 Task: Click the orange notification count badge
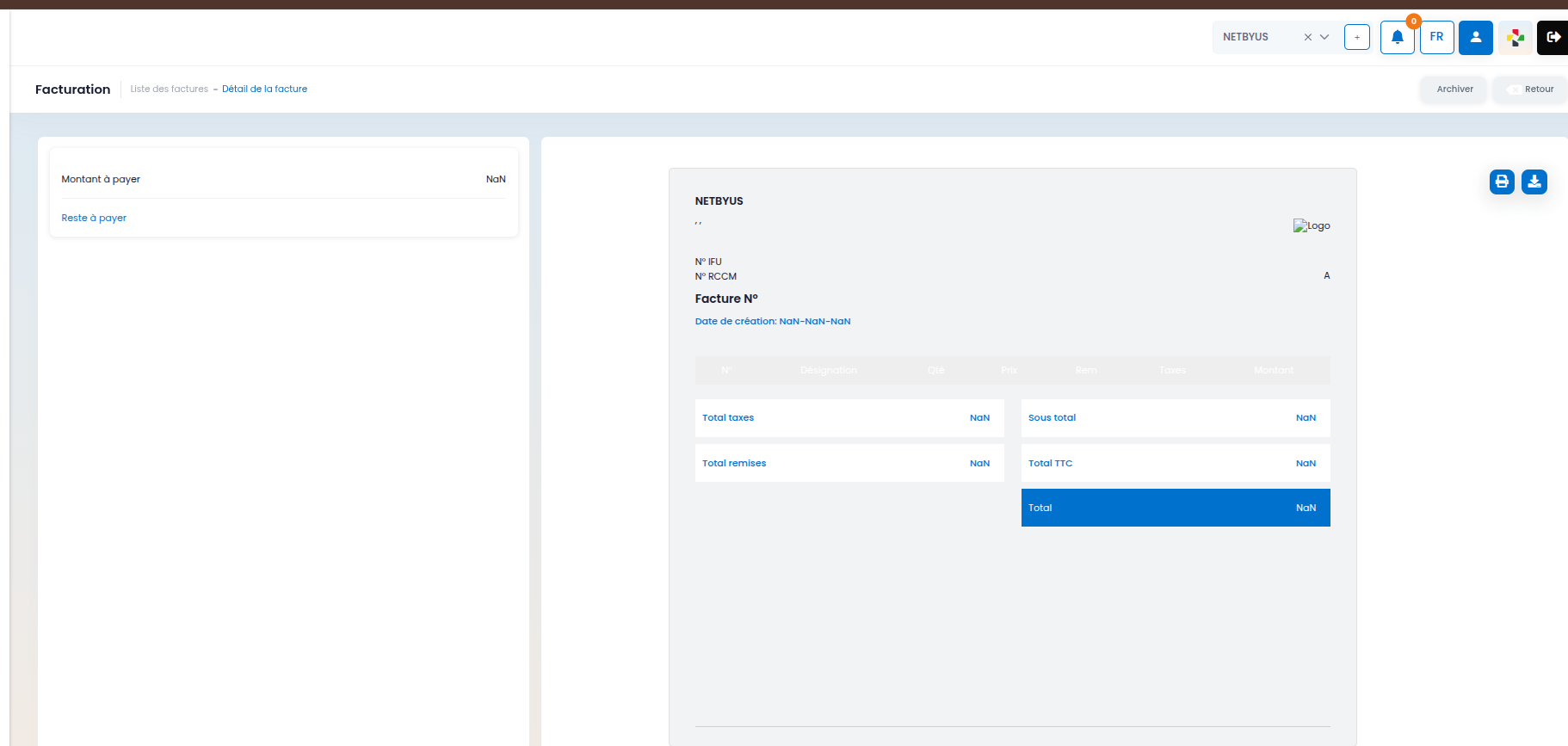point(1413,22)
